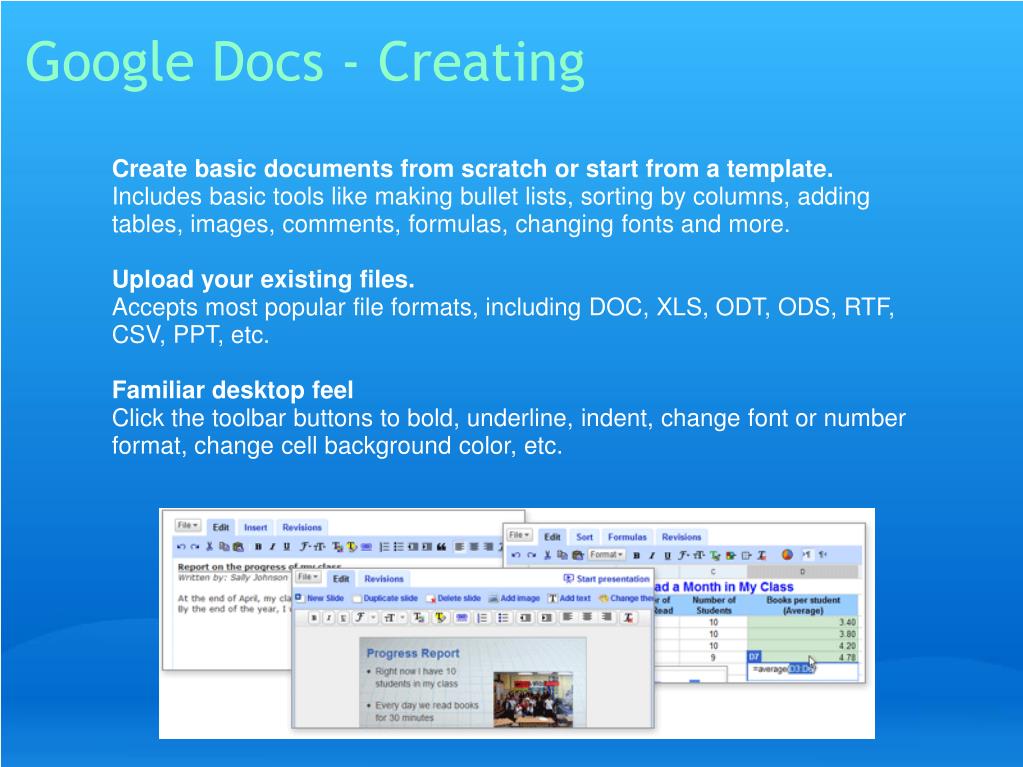Image resolution: width=1023 pixels, height=767 pixels.
Task: Select the Edit tab in the document editor
Action: point(221,528)
